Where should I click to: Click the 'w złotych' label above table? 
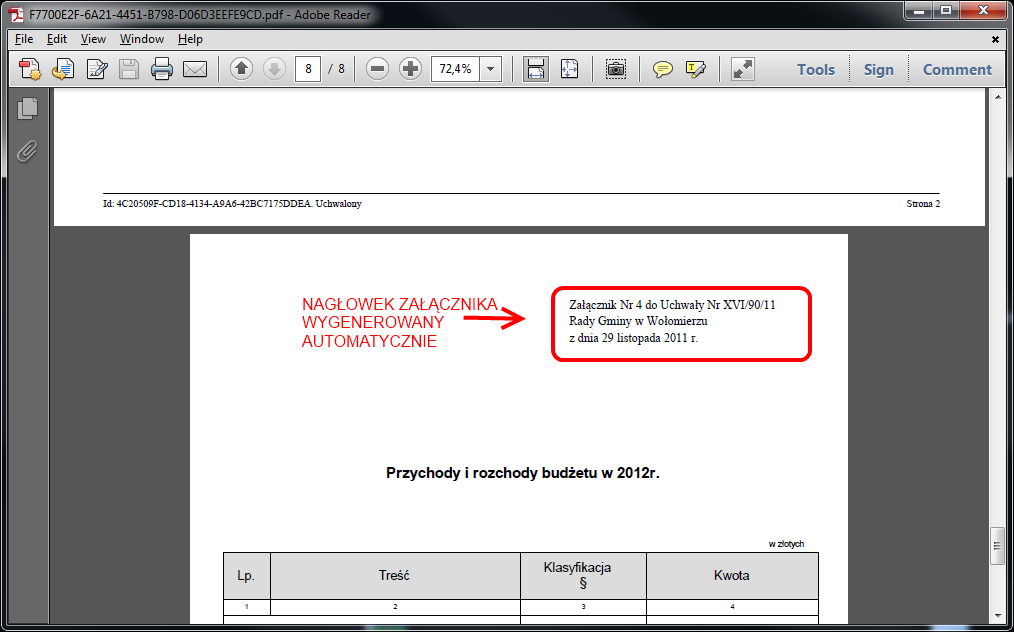pos(786,544)
